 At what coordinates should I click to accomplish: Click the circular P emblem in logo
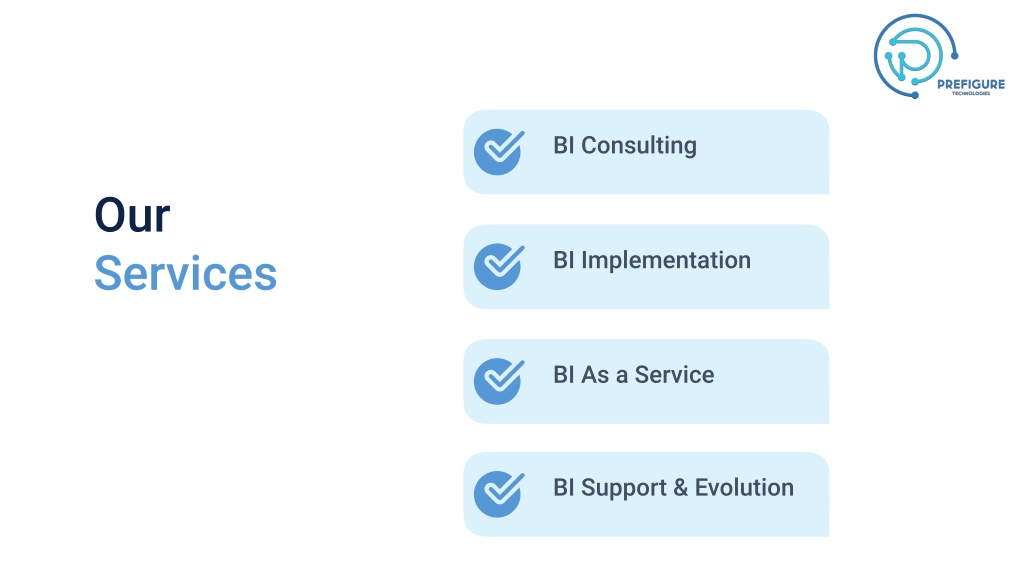point(915,56)
